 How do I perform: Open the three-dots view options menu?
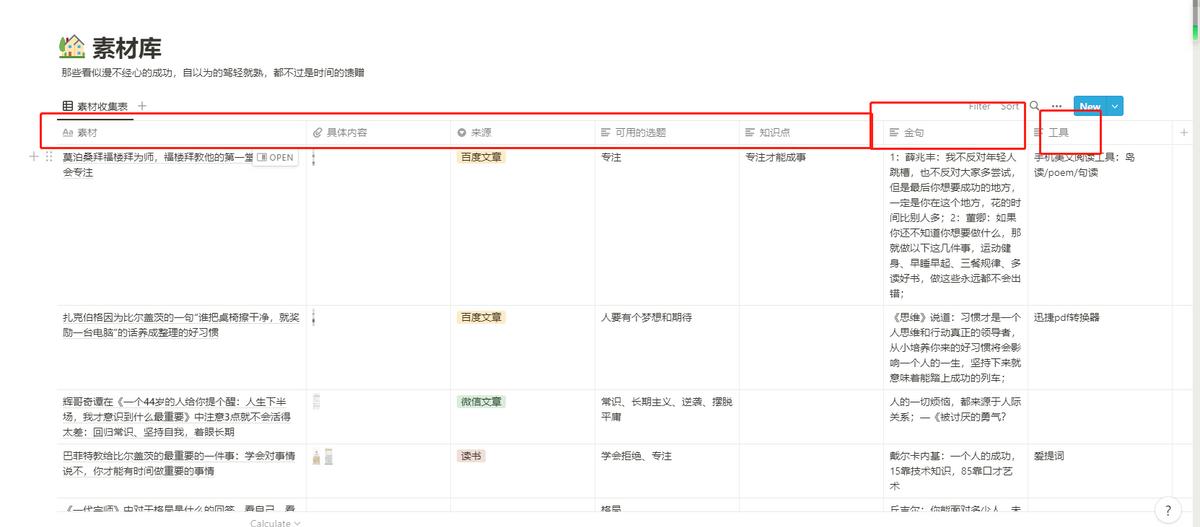1056,106
